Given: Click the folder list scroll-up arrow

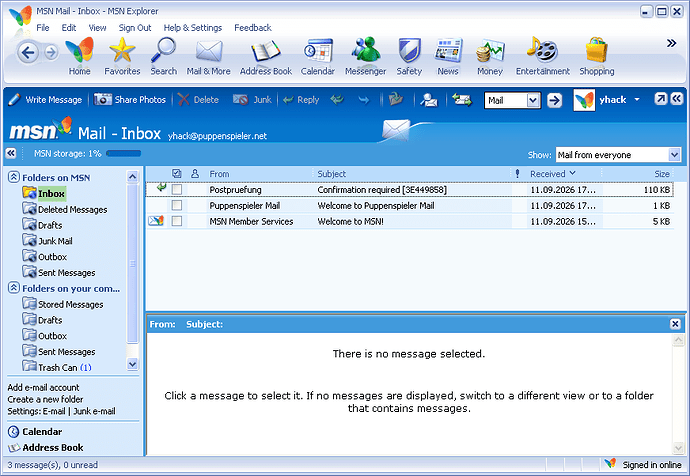Looking at the screenshot, I should pos(132,177).
